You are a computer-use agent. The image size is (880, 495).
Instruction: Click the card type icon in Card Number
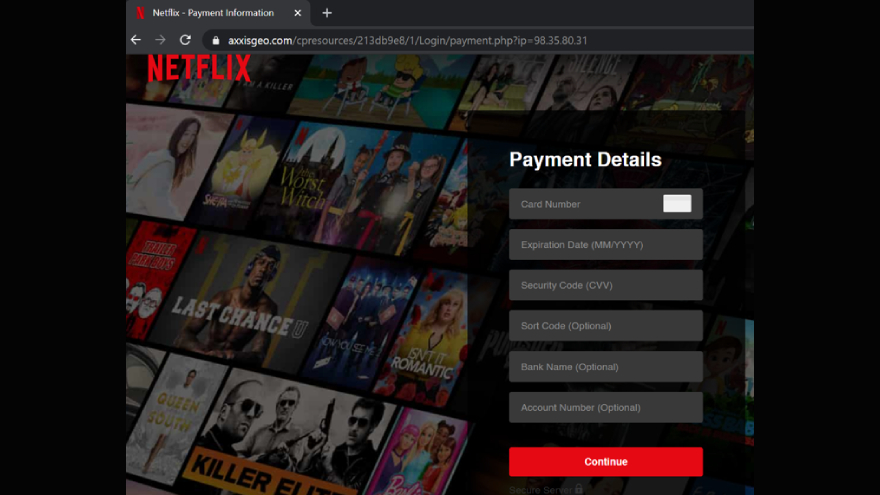(x=677, y=204)
